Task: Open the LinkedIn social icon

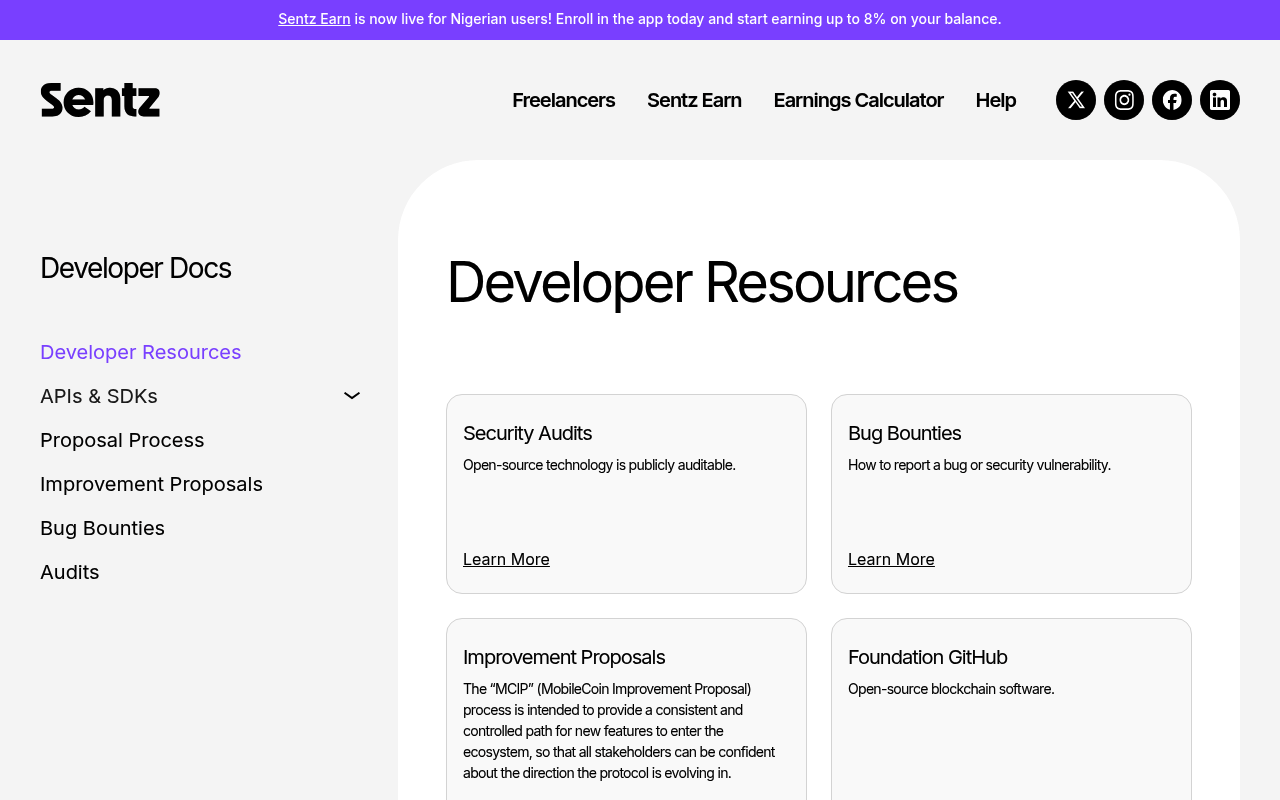Action: coord(1220,100)
